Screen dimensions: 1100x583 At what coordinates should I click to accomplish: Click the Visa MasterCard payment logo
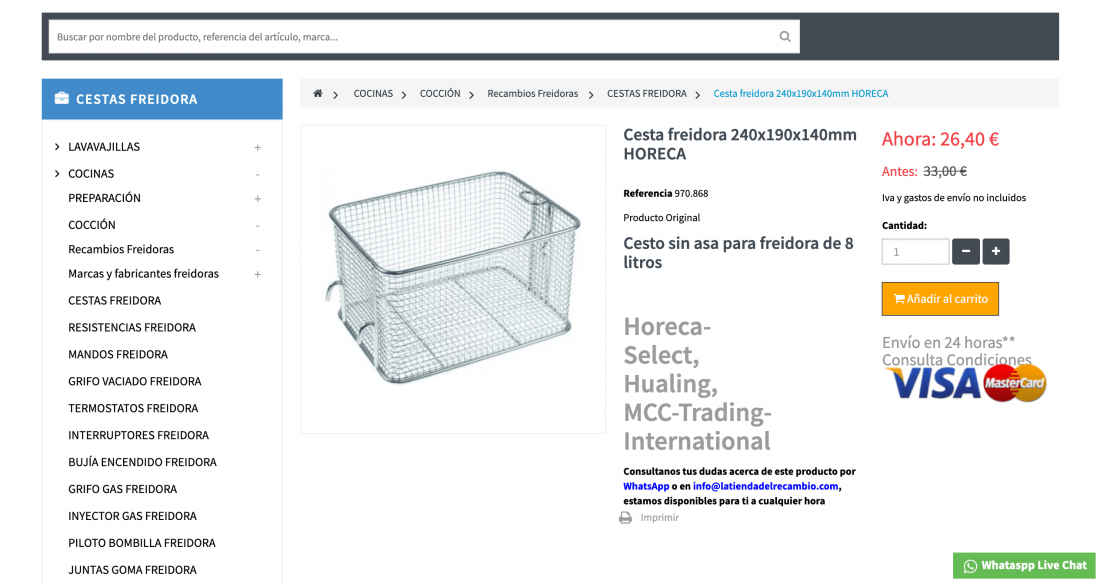pos(967,383)
